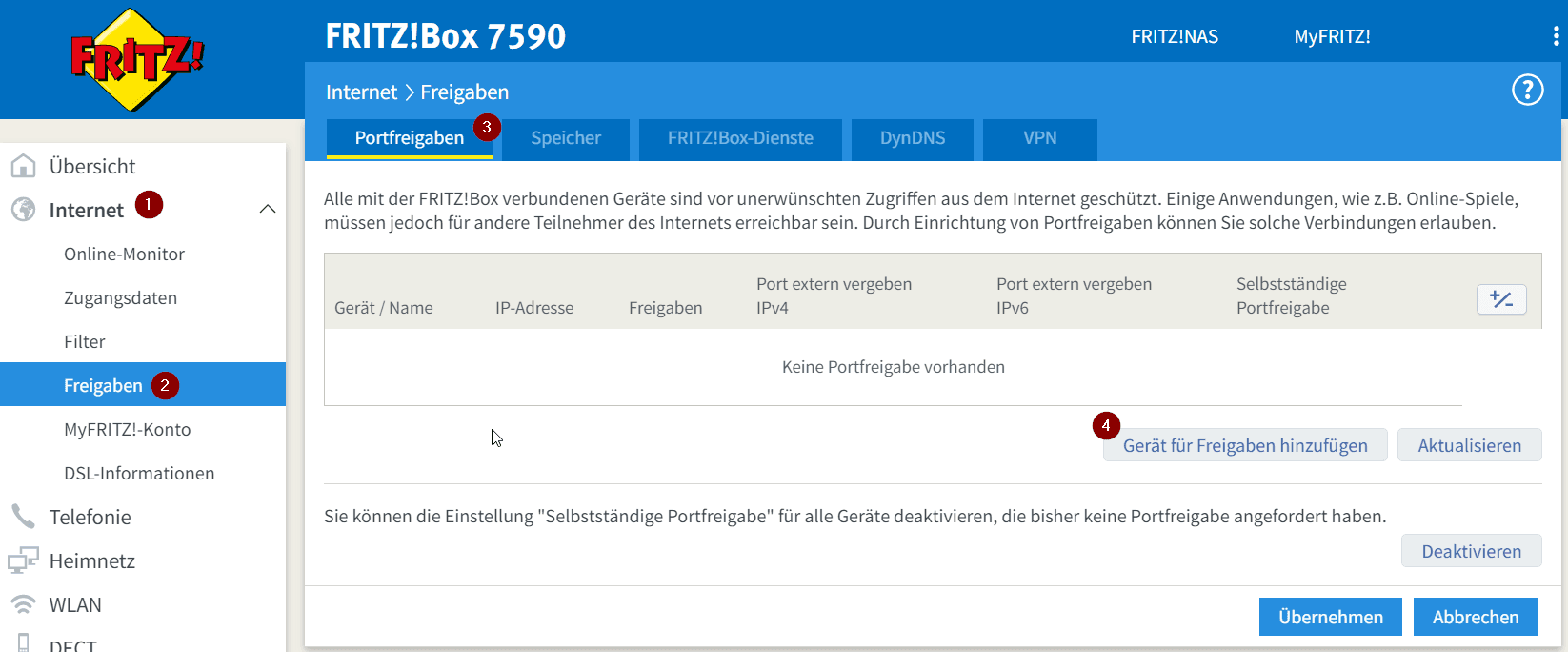Open Online-Monitor in the sidebar
This screenshot has height=652, width=1568.
124,254
